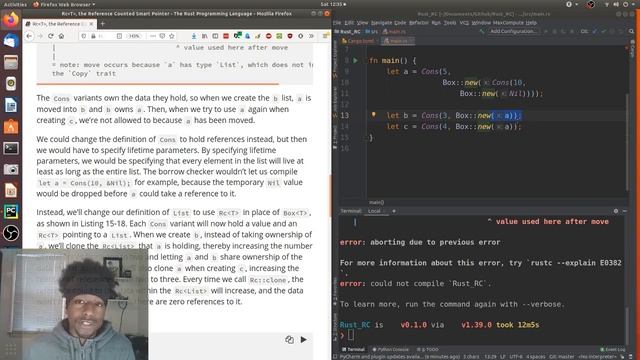Click the terminal command prompt
640x360 pixels.
pos(350,336)
